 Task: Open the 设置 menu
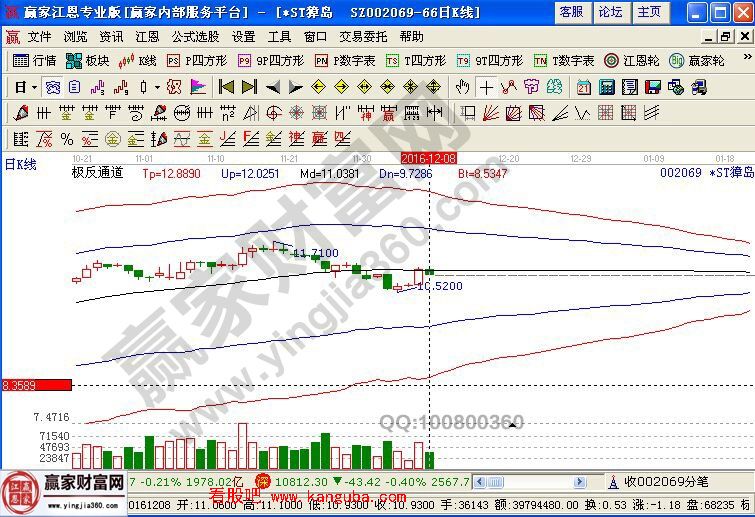(x=243, y=37)
